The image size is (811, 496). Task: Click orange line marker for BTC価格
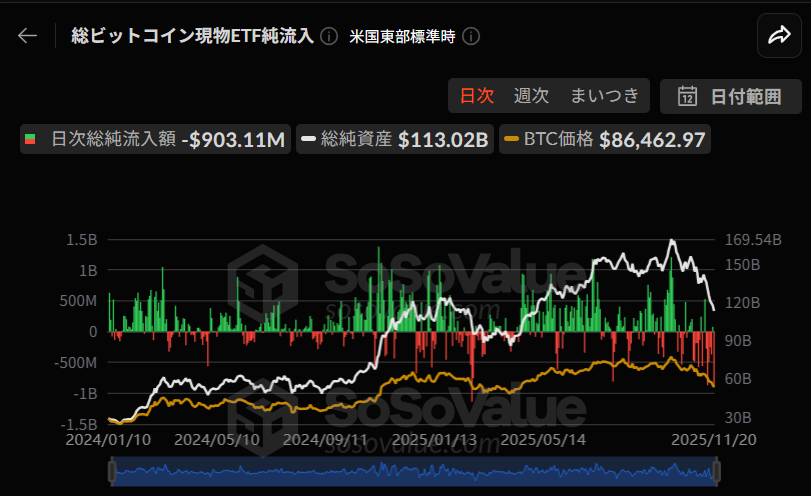pyautogui.click(x=512, y=139)
